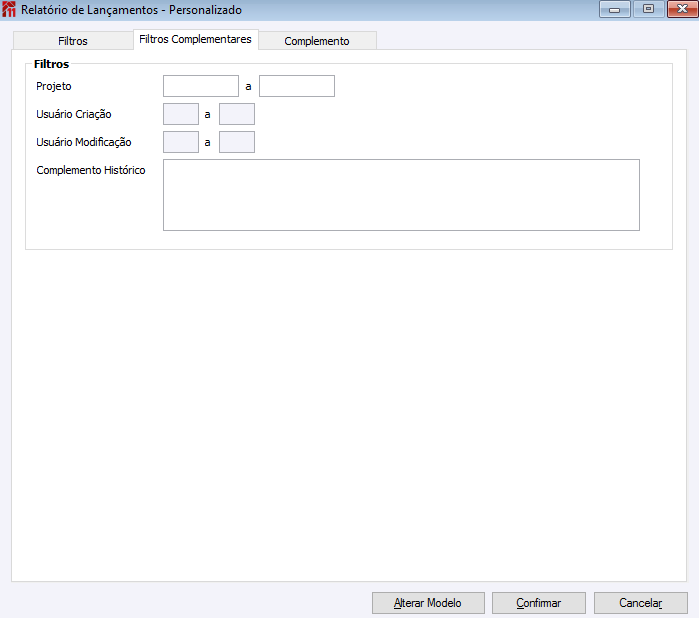Click the first Usuário Modificação field
Image resolution: width=699 pixels, height=618 pixels.
pos(181,142)
